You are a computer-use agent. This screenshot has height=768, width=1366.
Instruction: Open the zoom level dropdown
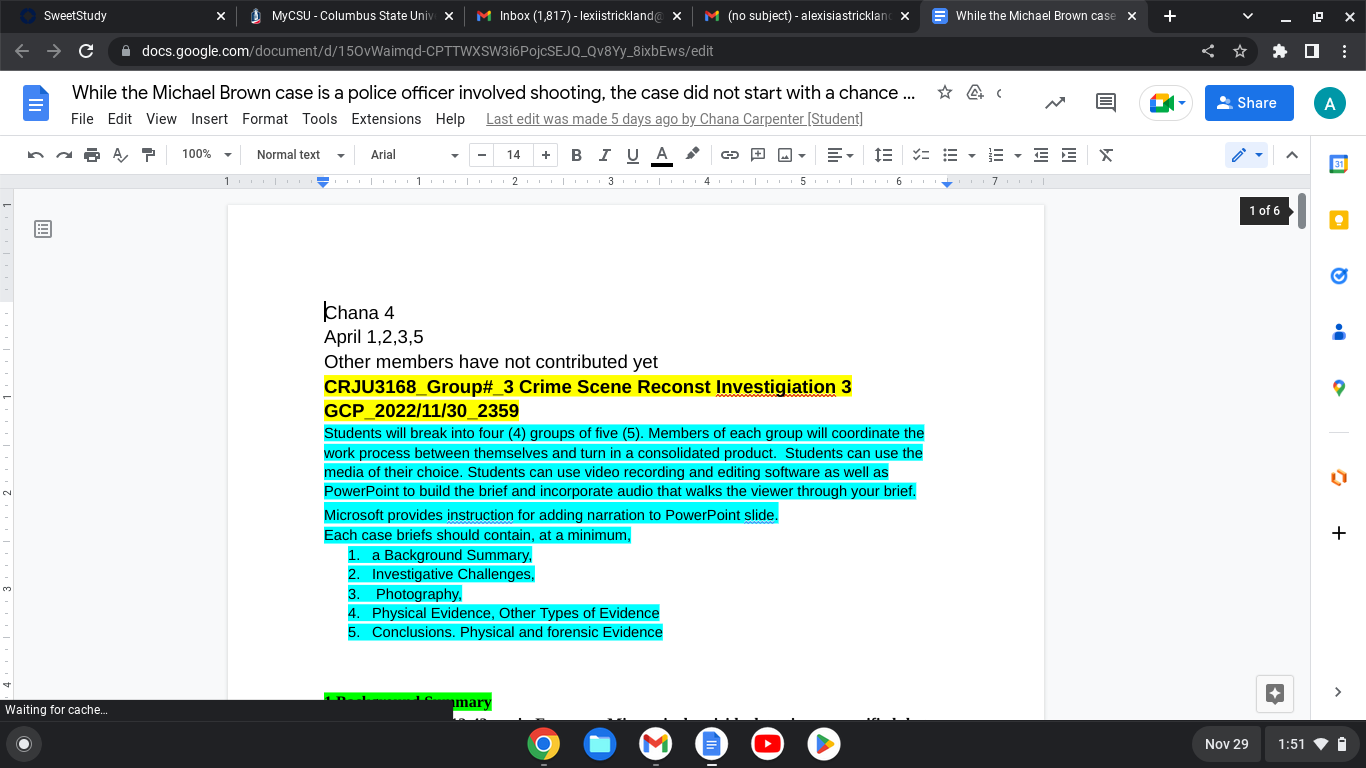point(207,155)
